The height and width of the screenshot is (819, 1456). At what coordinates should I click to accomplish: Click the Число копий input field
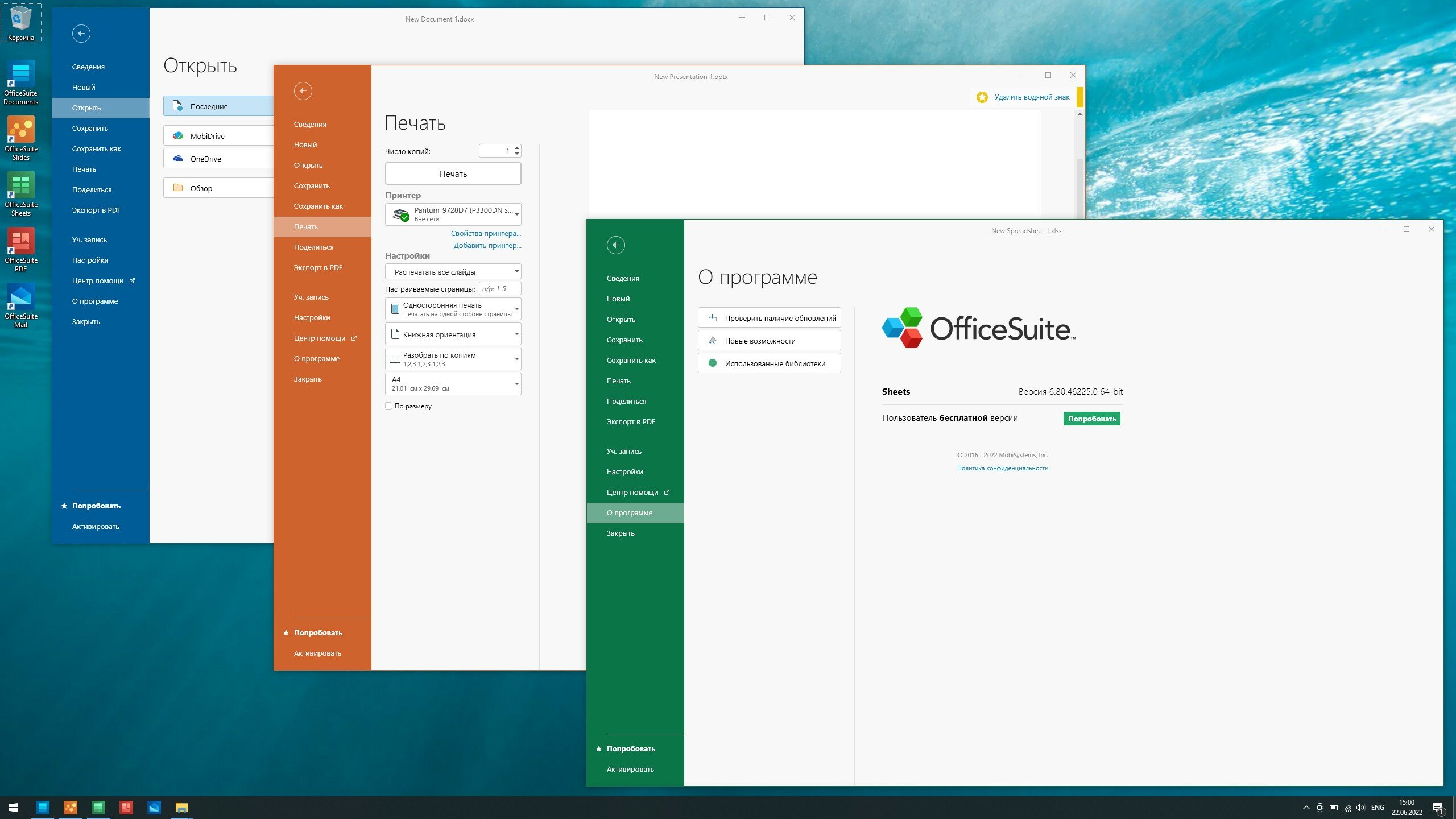coord(496,151)
